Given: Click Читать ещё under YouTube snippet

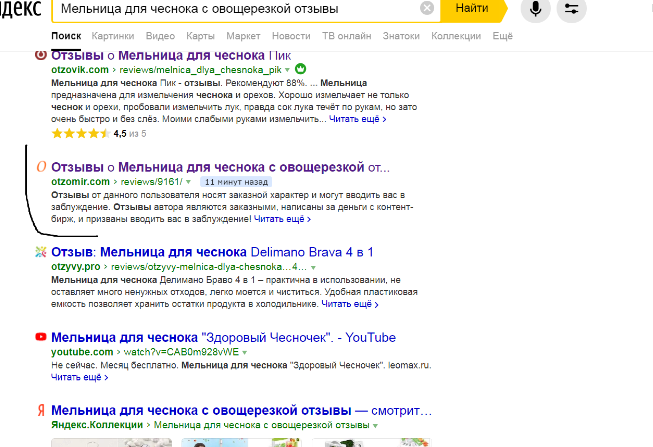Looking at the screenshot, I should pyautogui.click(x=80, y=377).
